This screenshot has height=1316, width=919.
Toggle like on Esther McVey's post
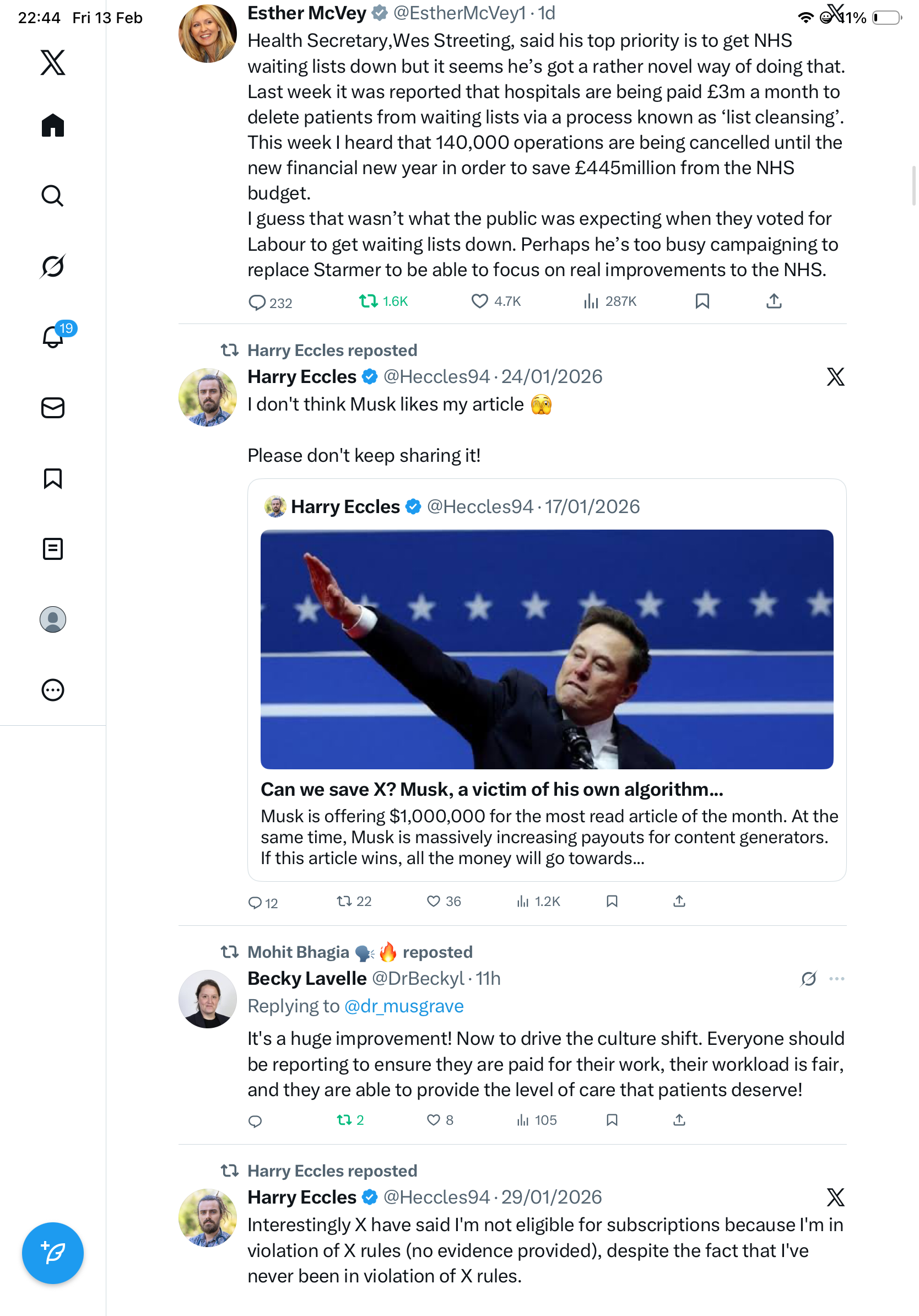[479, 301]
